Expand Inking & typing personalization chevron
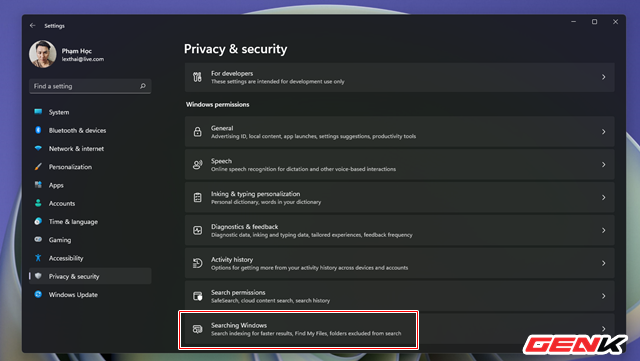The width and height of the screenshot is (640, 361). (x=603, y=197)
